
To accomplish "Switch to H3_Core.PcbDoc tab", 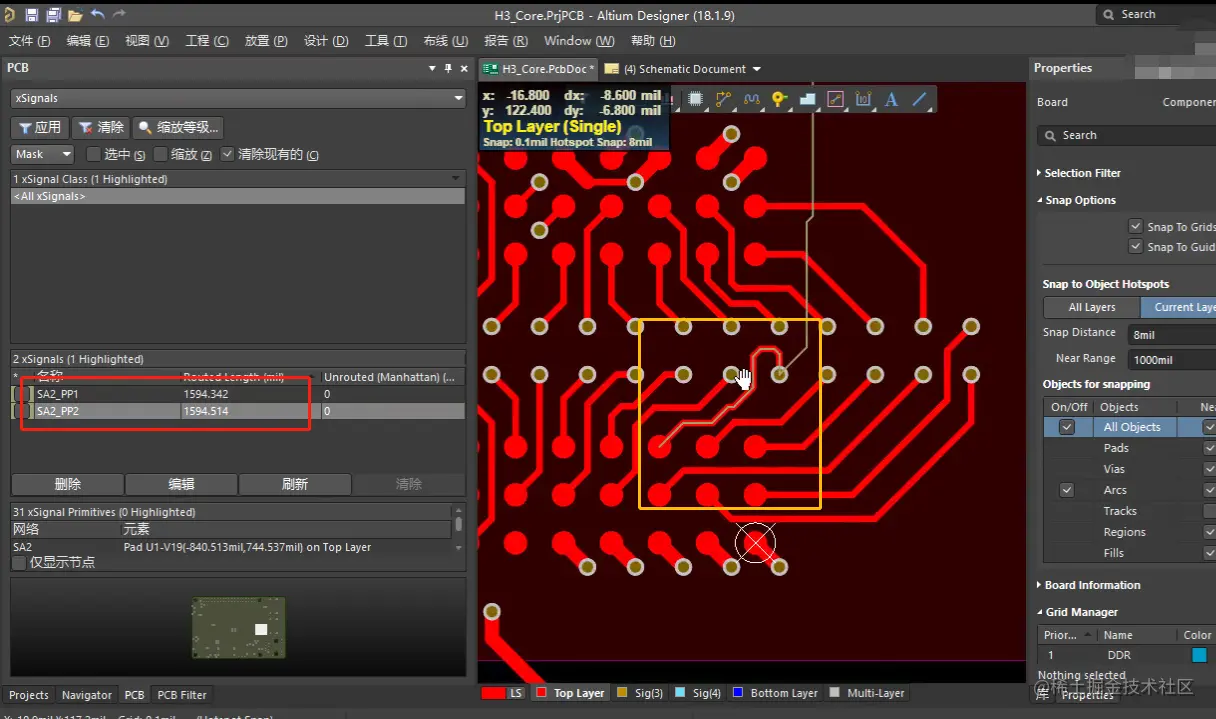I will [538, 69].
